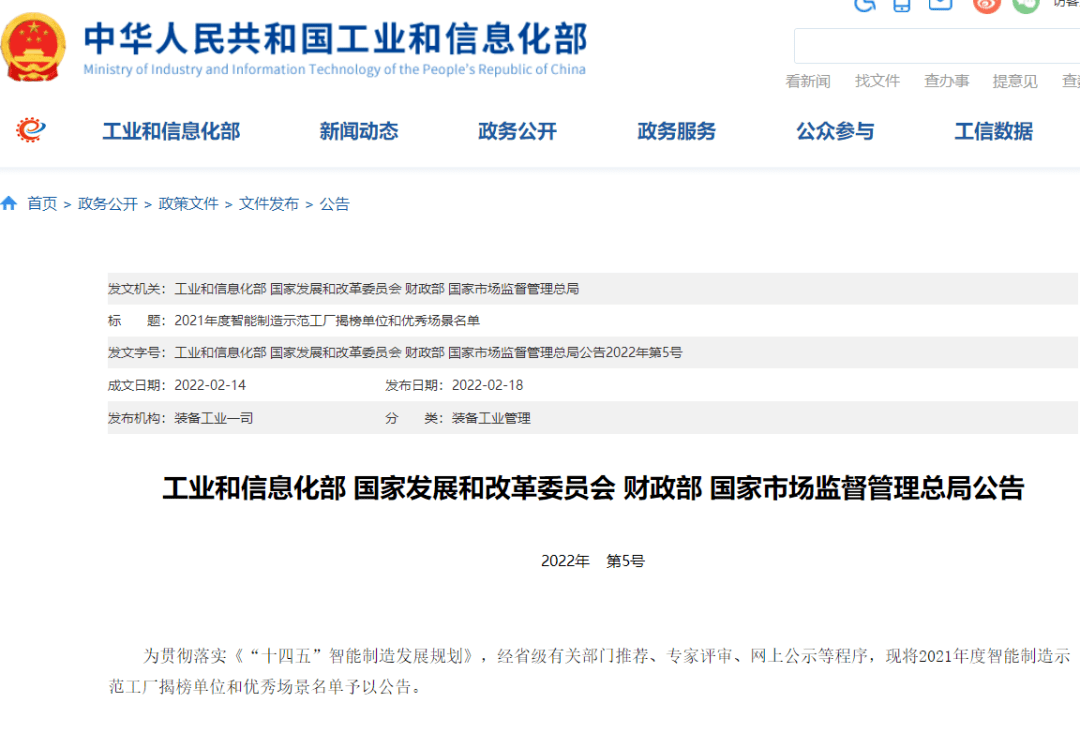Go to 首页 breadcrumb link

click(x=42, y=204)
